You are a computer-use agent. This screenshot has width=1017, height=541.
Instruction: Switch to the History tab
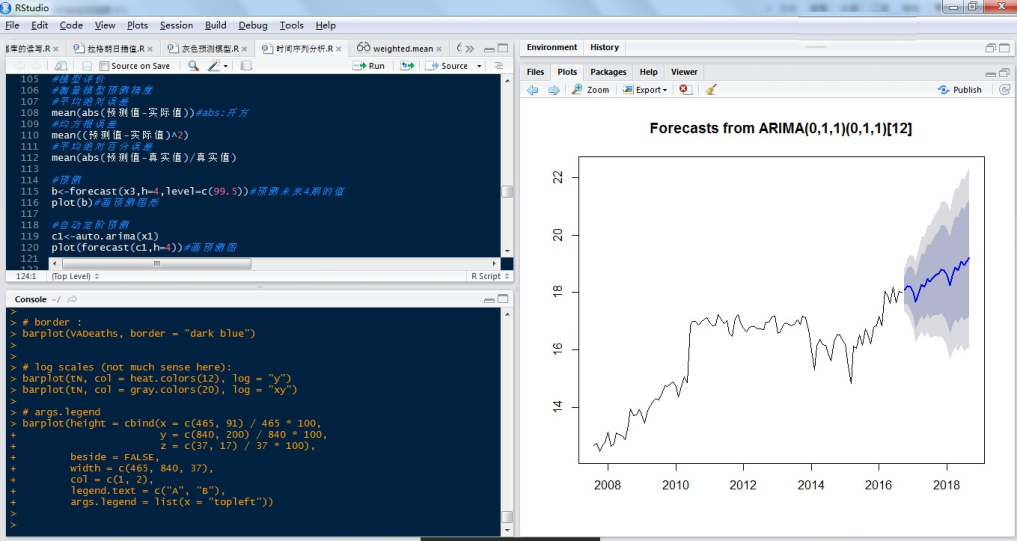604,47
